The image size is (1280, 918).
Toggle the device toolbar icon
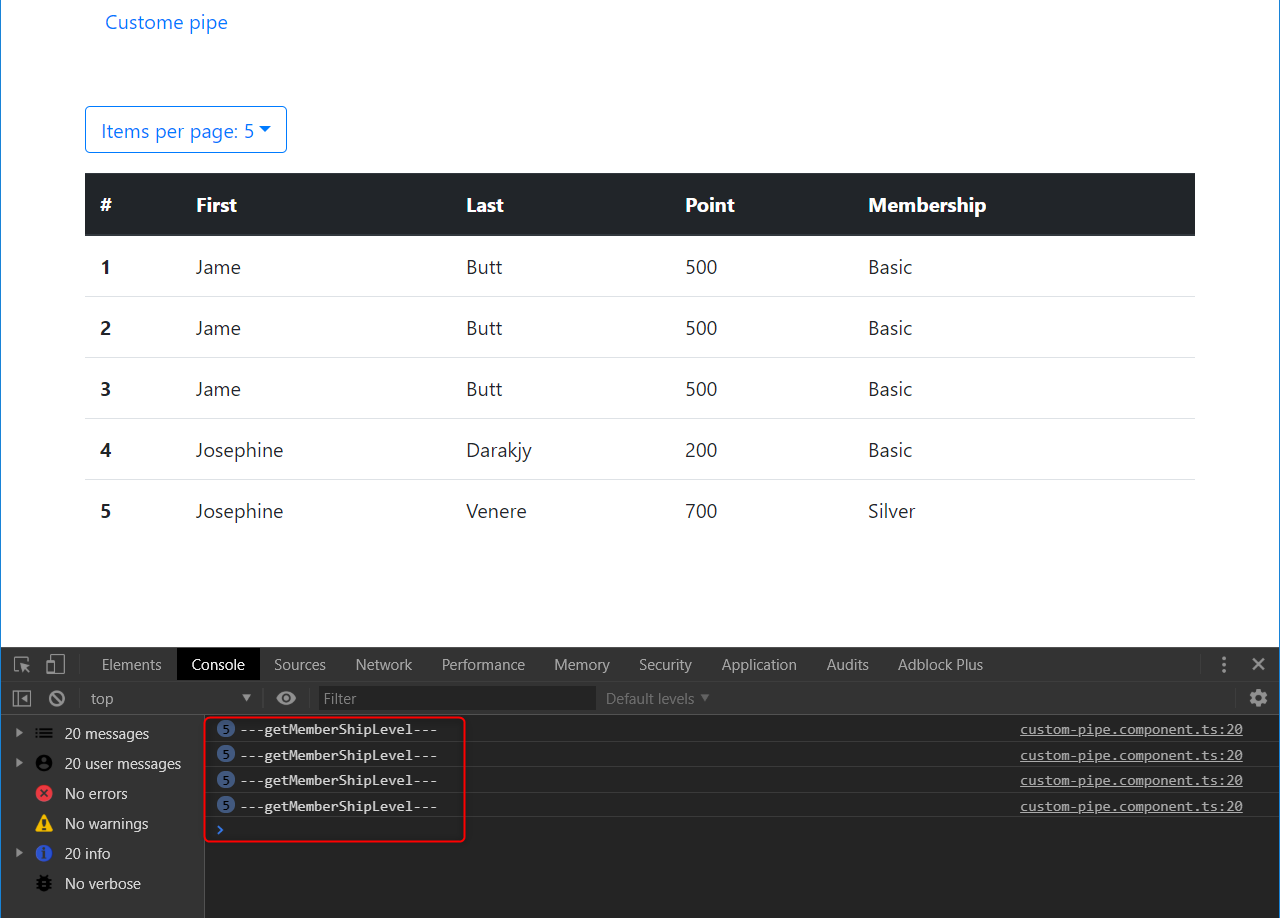56,665
